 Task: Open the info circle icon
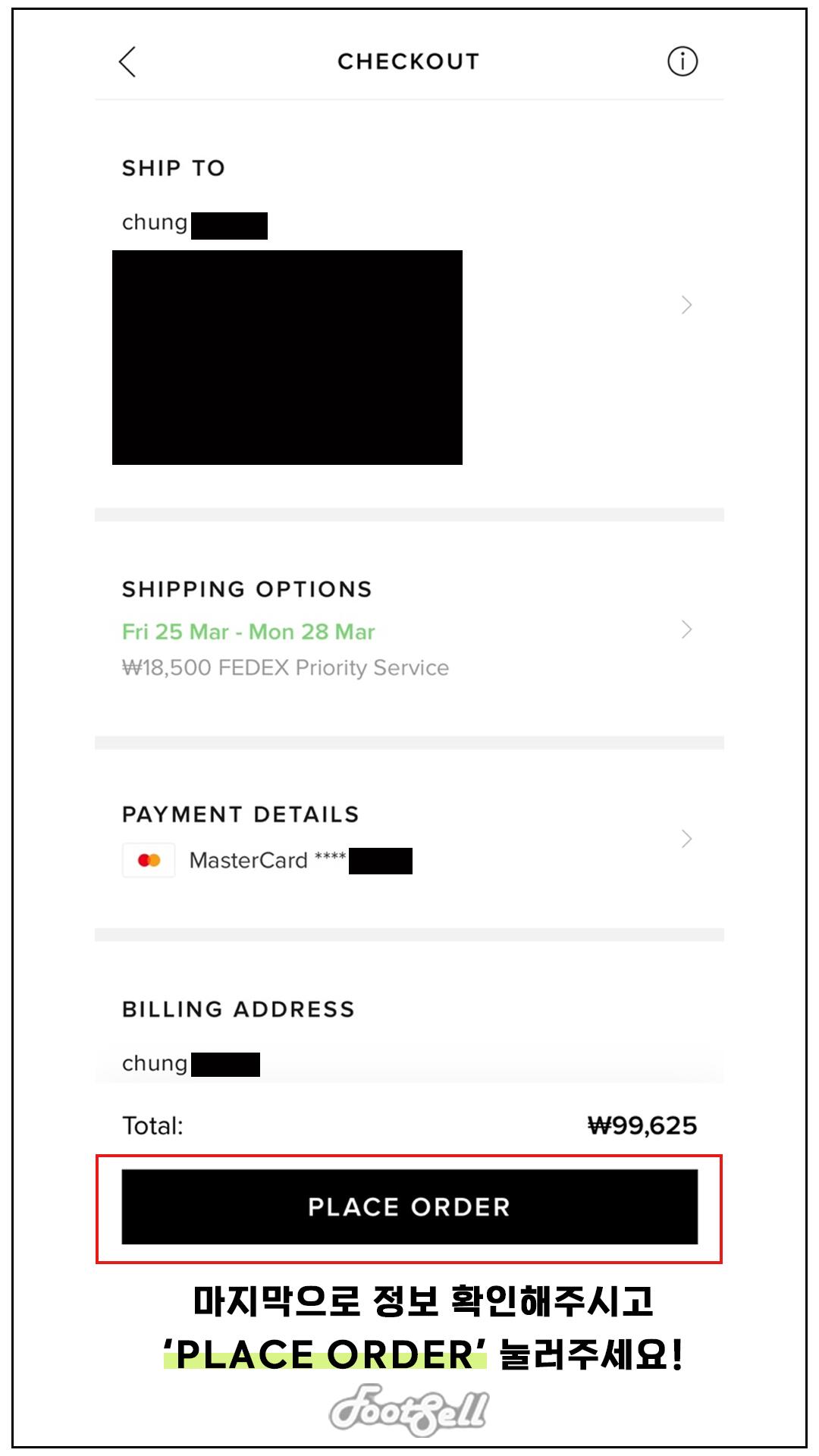682,61
